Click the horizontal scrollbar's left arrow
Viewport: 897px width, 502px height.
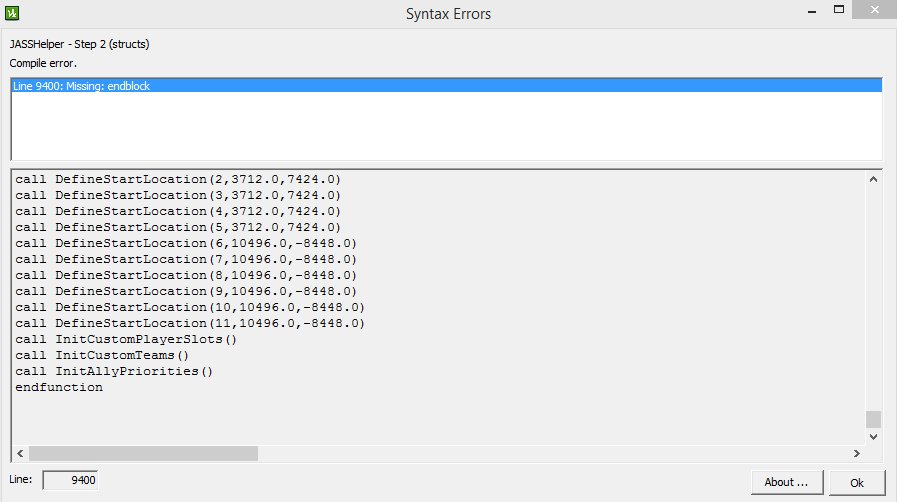point(21,453)
